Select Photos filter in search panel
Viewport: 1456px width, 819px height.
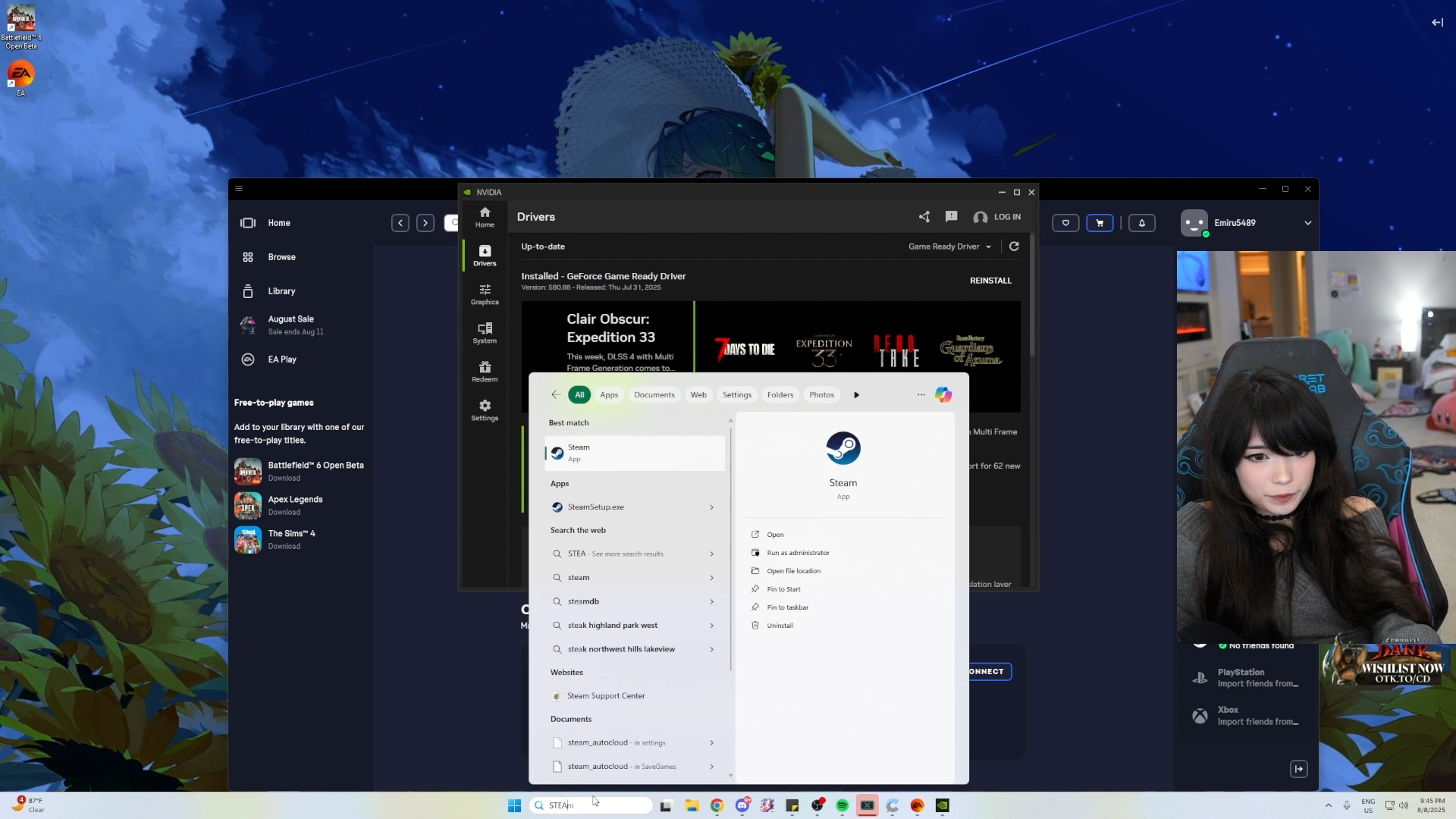pyautogui.click(x=821, y=395)
